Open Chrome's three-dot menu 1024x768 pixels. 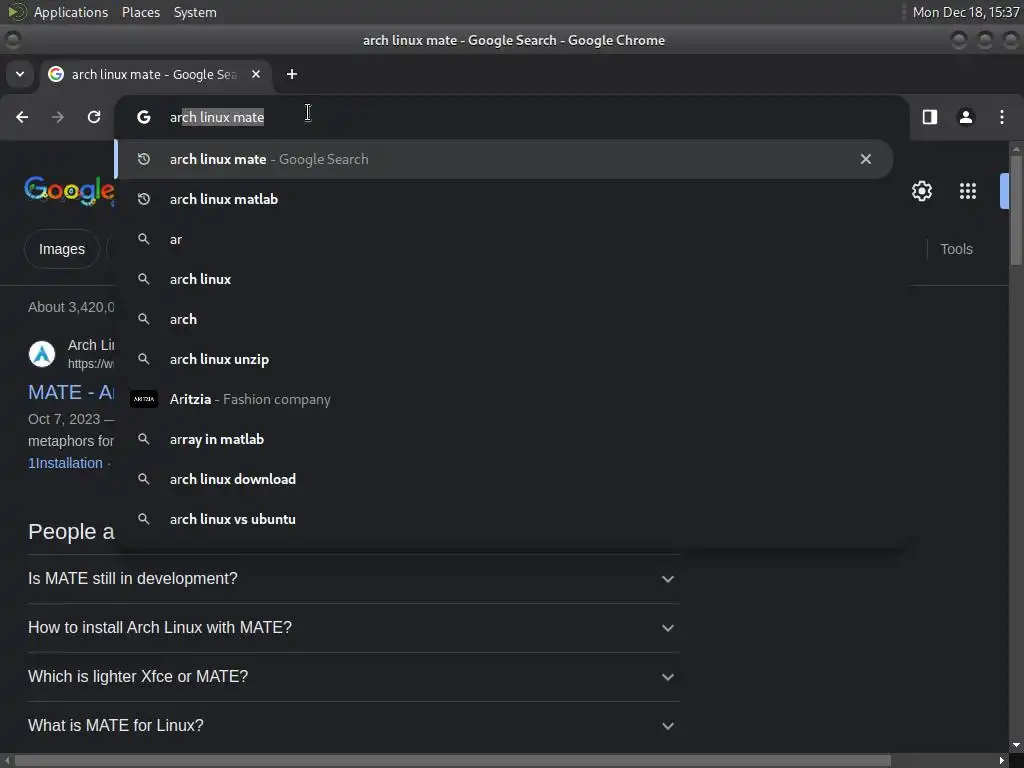tap(1001, 117)
